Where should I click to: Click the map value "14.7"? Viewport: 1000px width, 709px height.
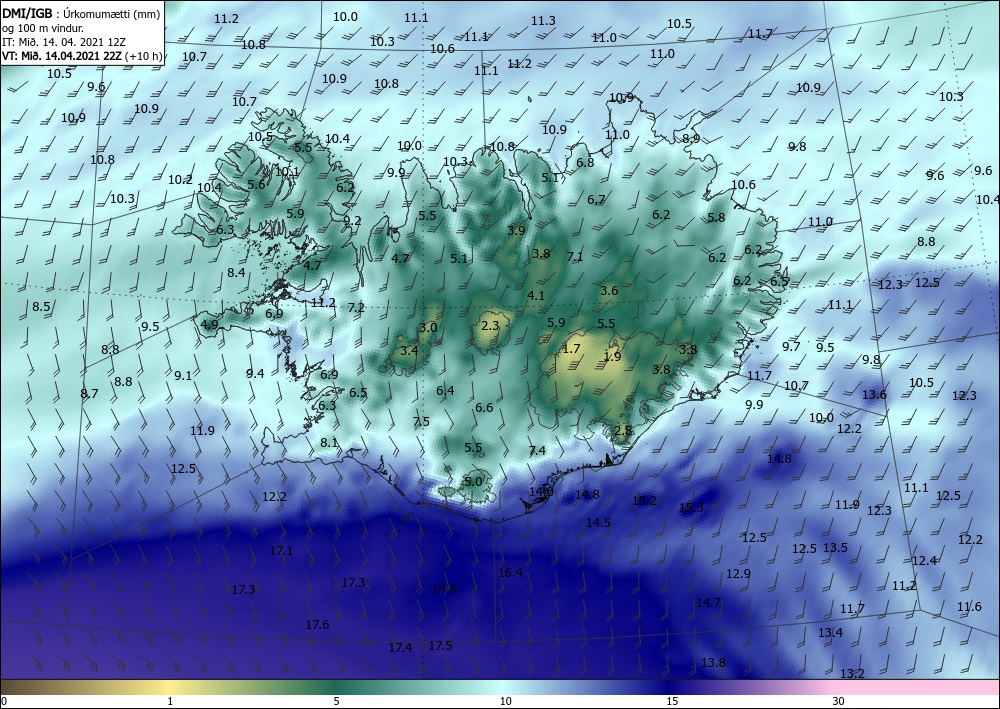pyautogui.click(x=708, y=603)
